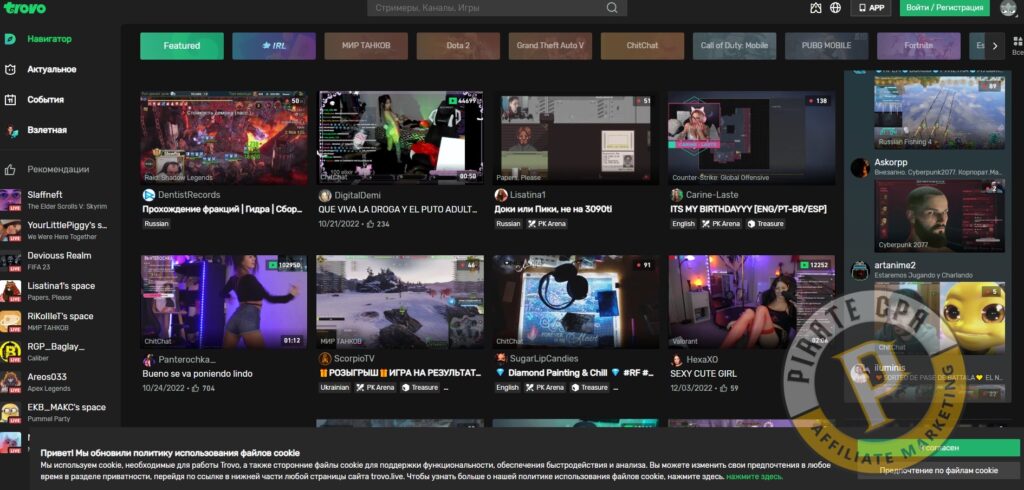Click Askorpp avatar in right panel
1024x490 pixels.
(x=859, y=167)
